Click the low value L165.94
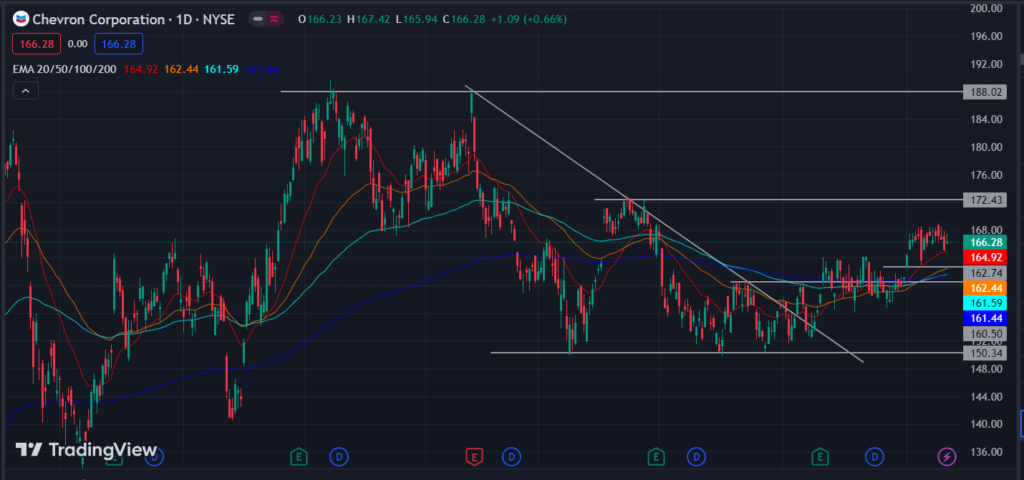The height and width of the screenshot is (480, 1024). pyautogui.click(x=417, y=19)
